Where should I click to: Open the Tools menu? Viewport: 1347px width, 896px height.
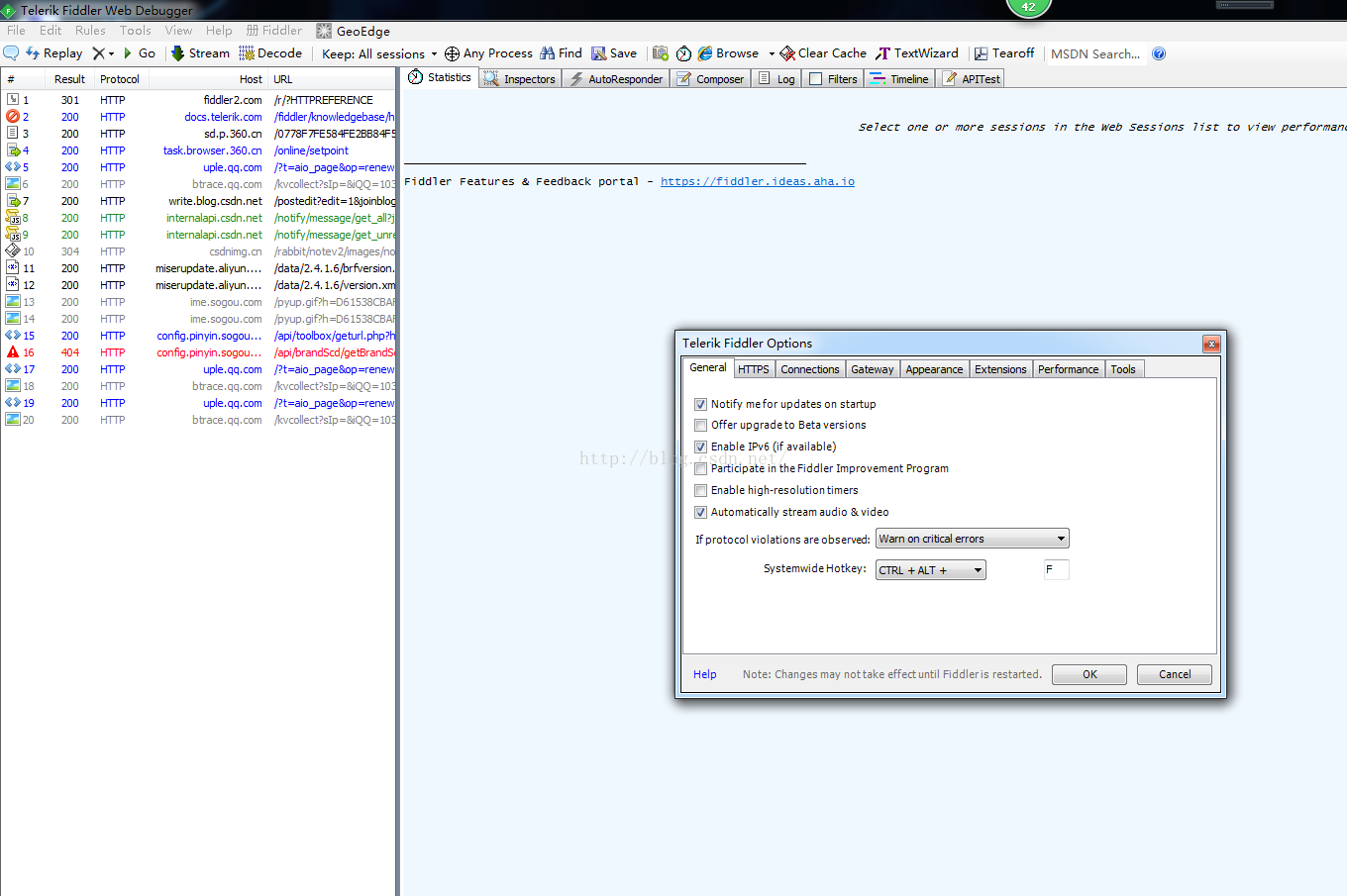pos(136,31)
